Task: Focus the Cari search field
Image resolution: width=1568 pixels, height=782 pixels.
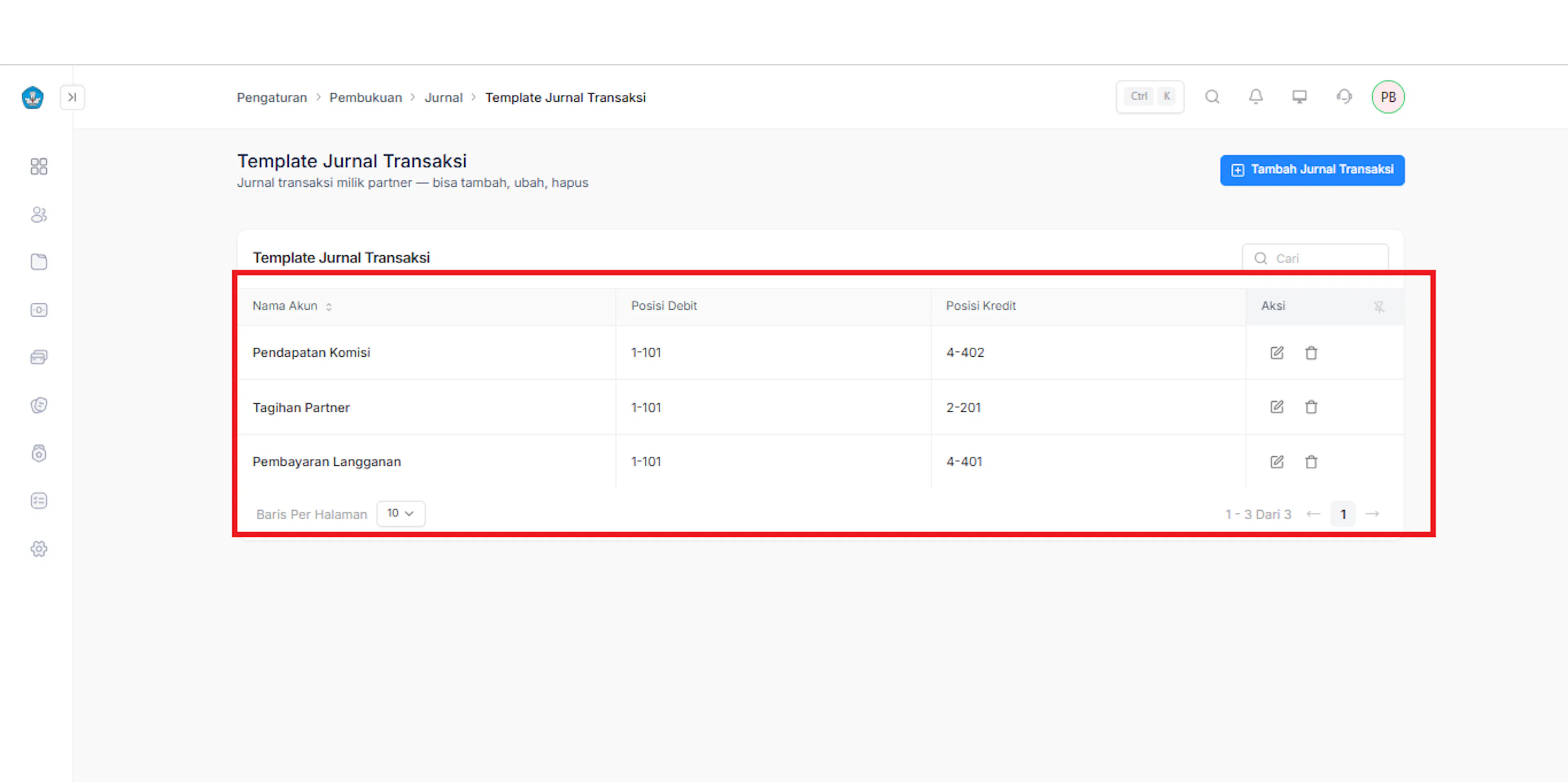Action: [x=1315, y=258]
